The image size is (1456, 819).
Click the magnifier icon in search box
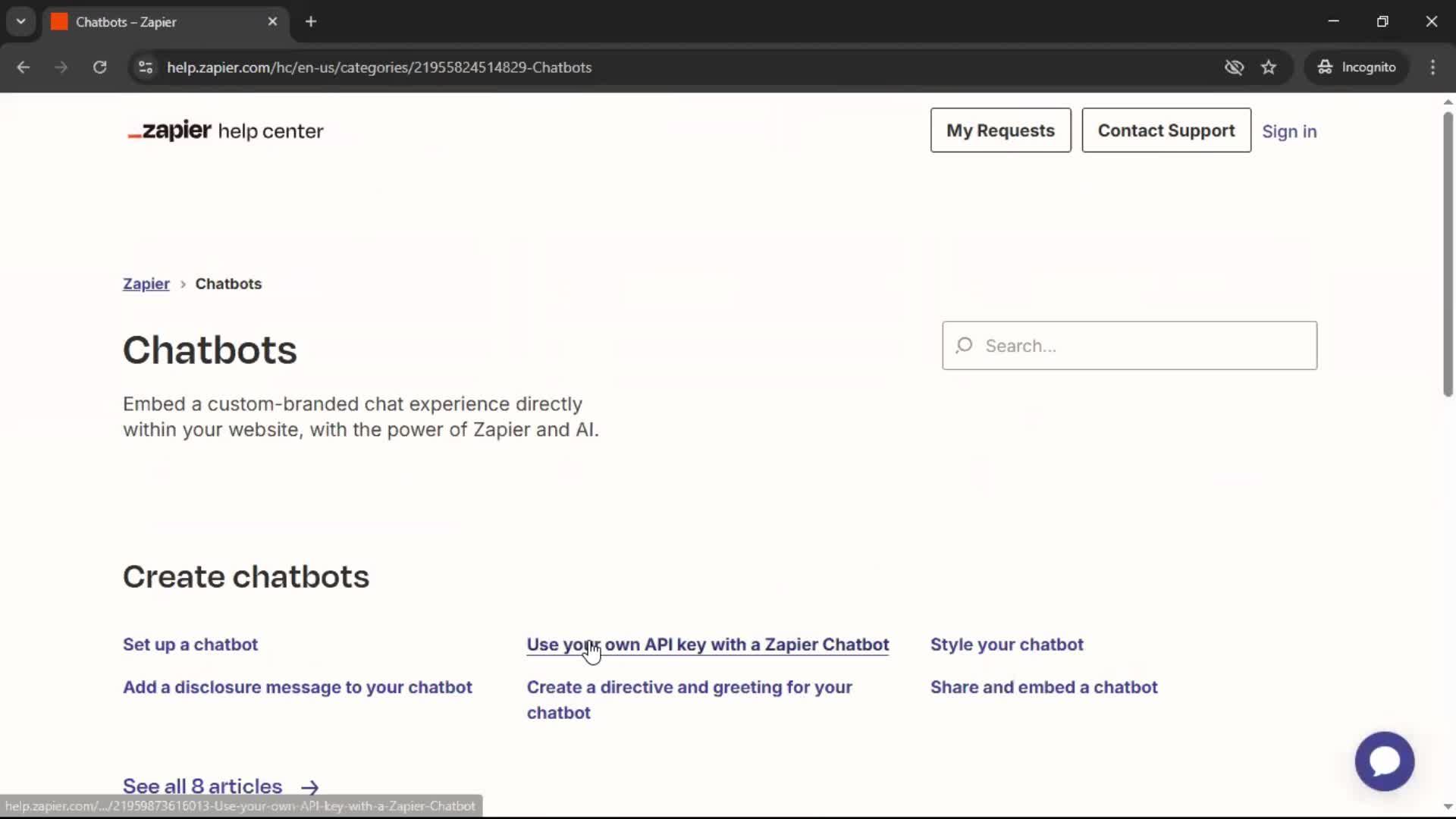coord(964,346)
